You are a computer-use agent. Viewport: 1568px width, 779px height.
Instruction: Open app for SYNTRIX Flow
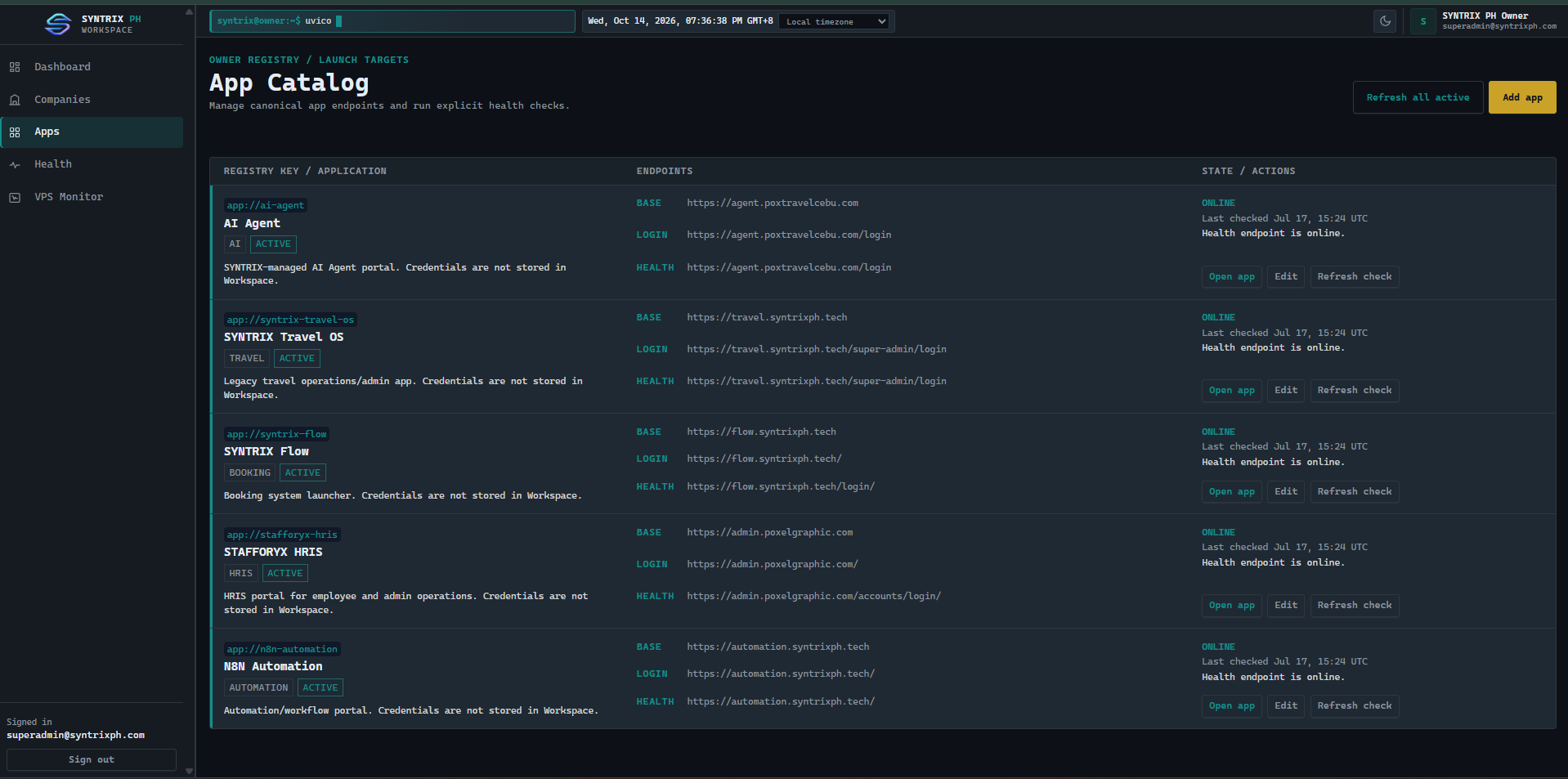click(1231, 491)
